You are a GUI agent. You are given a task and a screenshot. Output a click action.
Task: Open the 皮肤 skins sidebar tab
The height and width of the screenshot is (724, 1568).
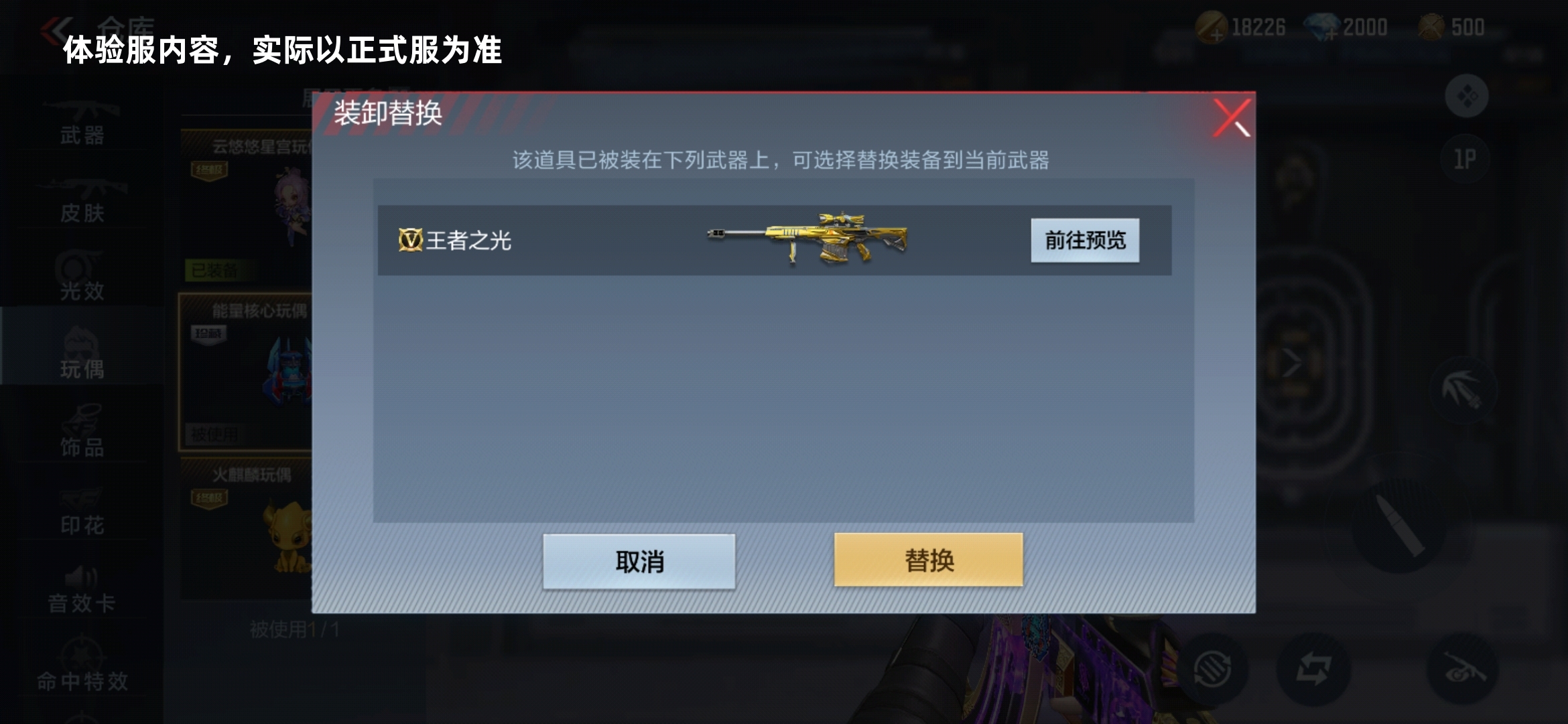(82, 201)
